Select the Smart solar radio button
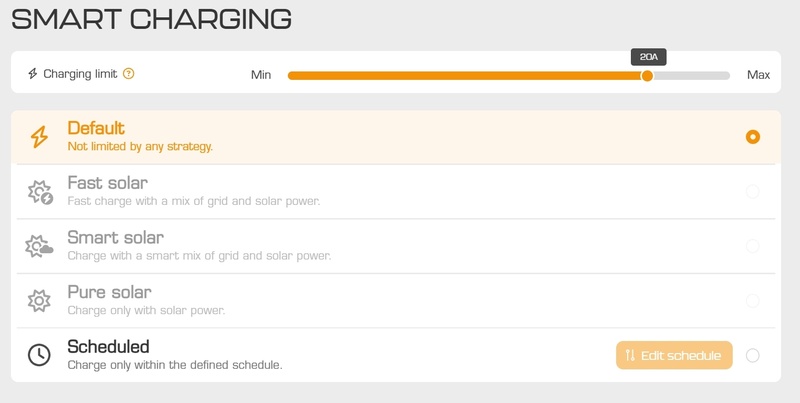Viewport: 800px width, 403px height. 753,246
